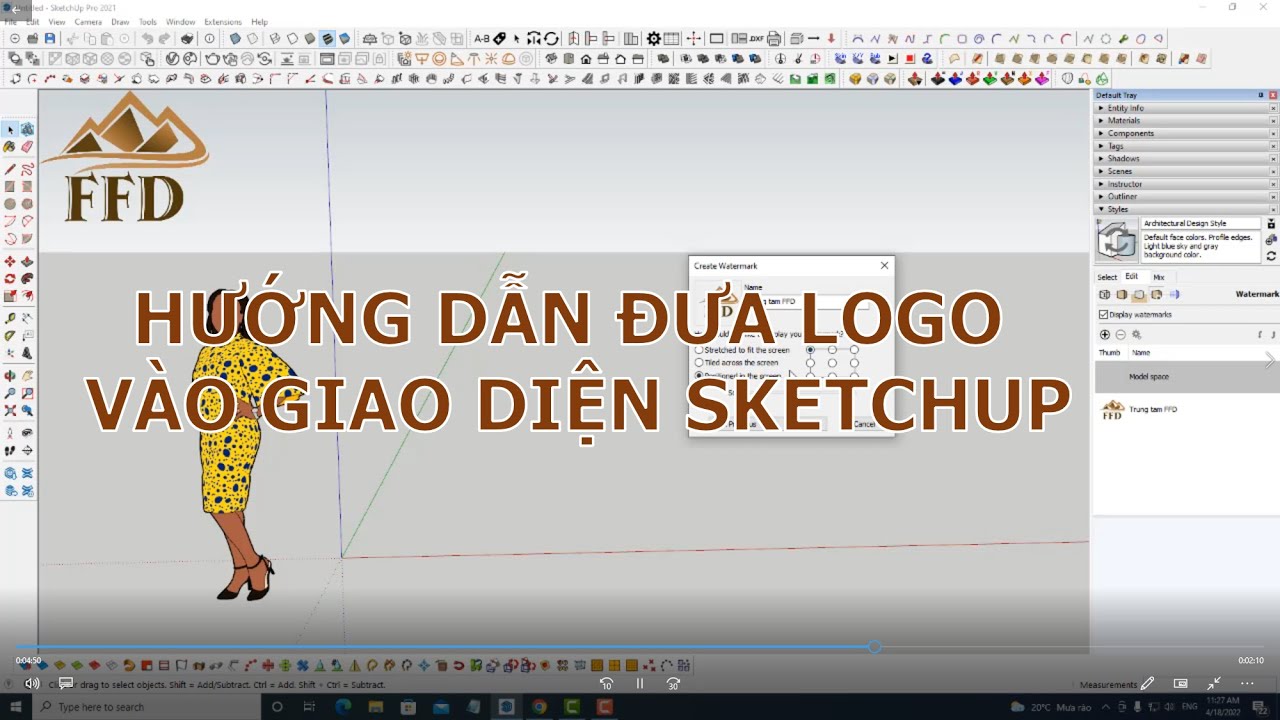Open the Extensions menu
This screenshot has width=1280, height=720.
223,21
